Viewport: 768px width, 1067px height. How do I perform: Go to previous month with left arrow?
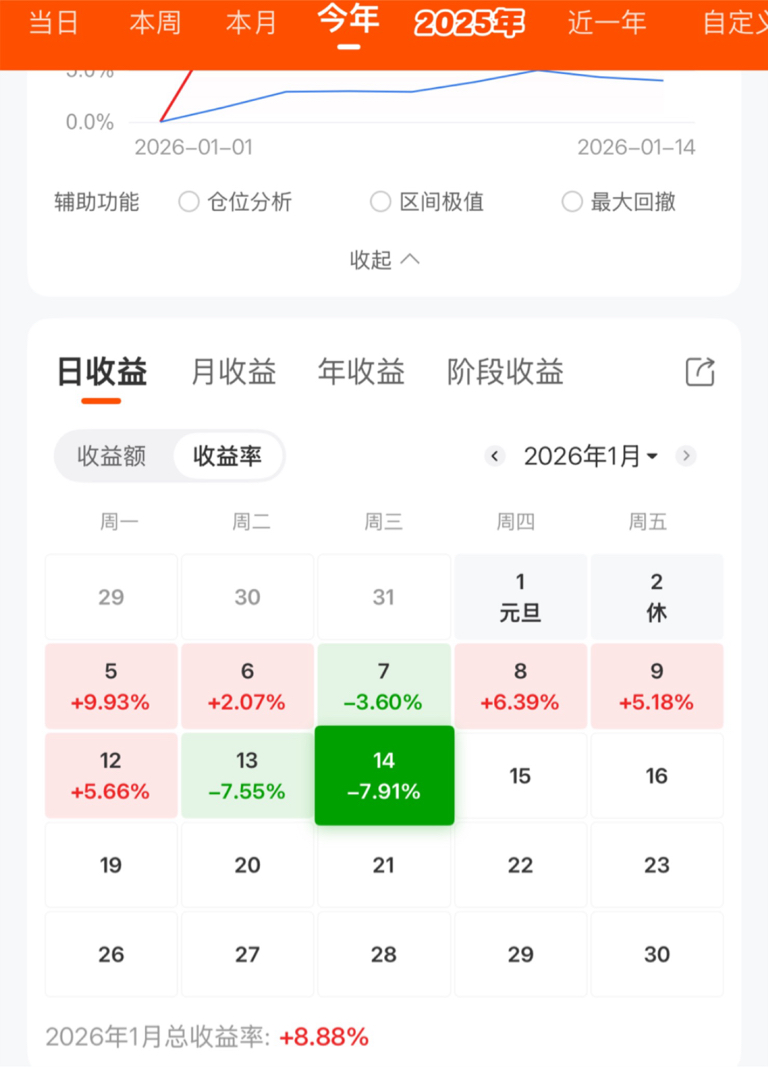pyautogui.click(x=495, y=456)
